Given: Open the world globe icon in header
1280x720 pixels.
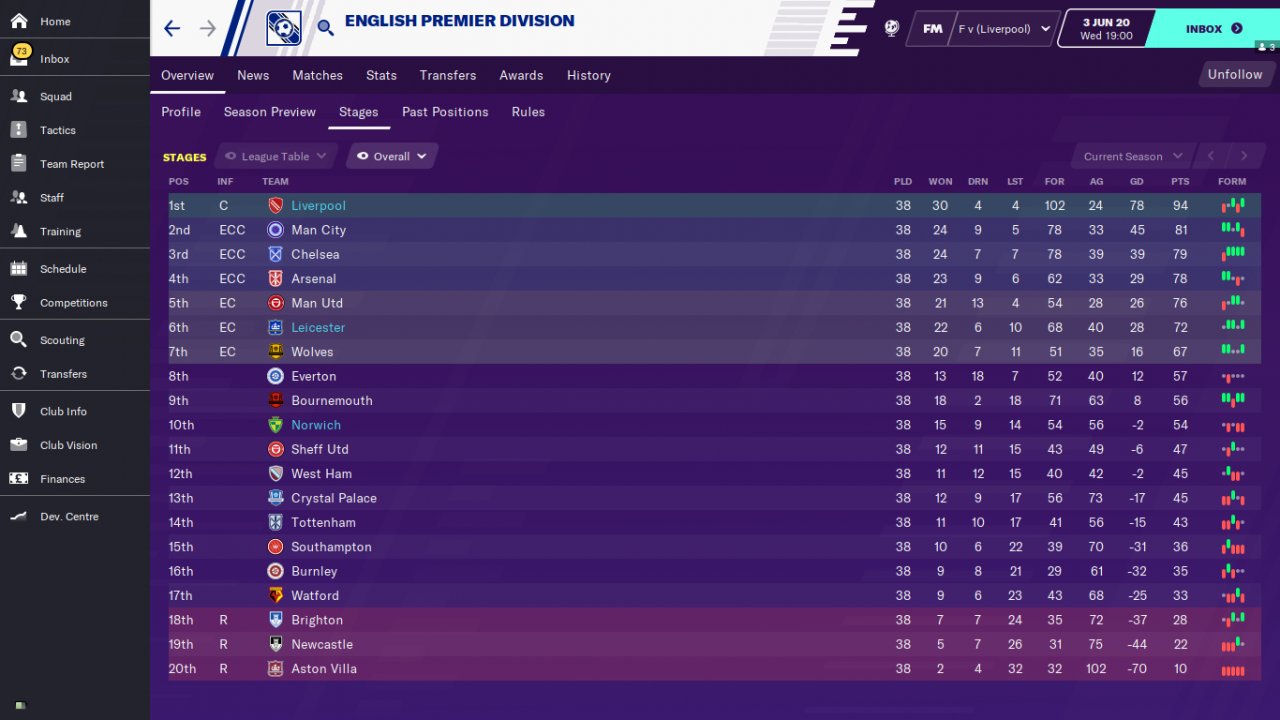Looking at the screenshot, I should tap(891, 28).
